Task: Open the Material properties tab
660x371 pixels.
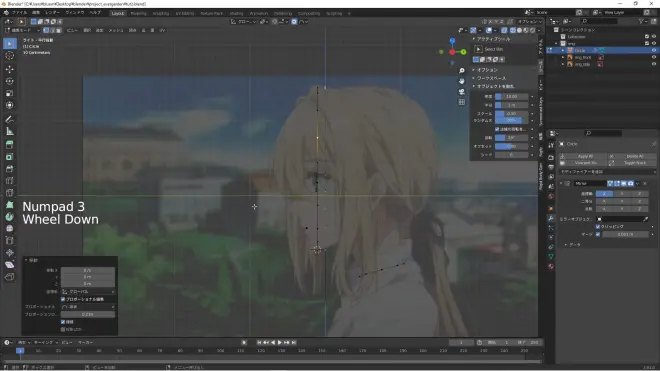Action: (x=551, y=267)
